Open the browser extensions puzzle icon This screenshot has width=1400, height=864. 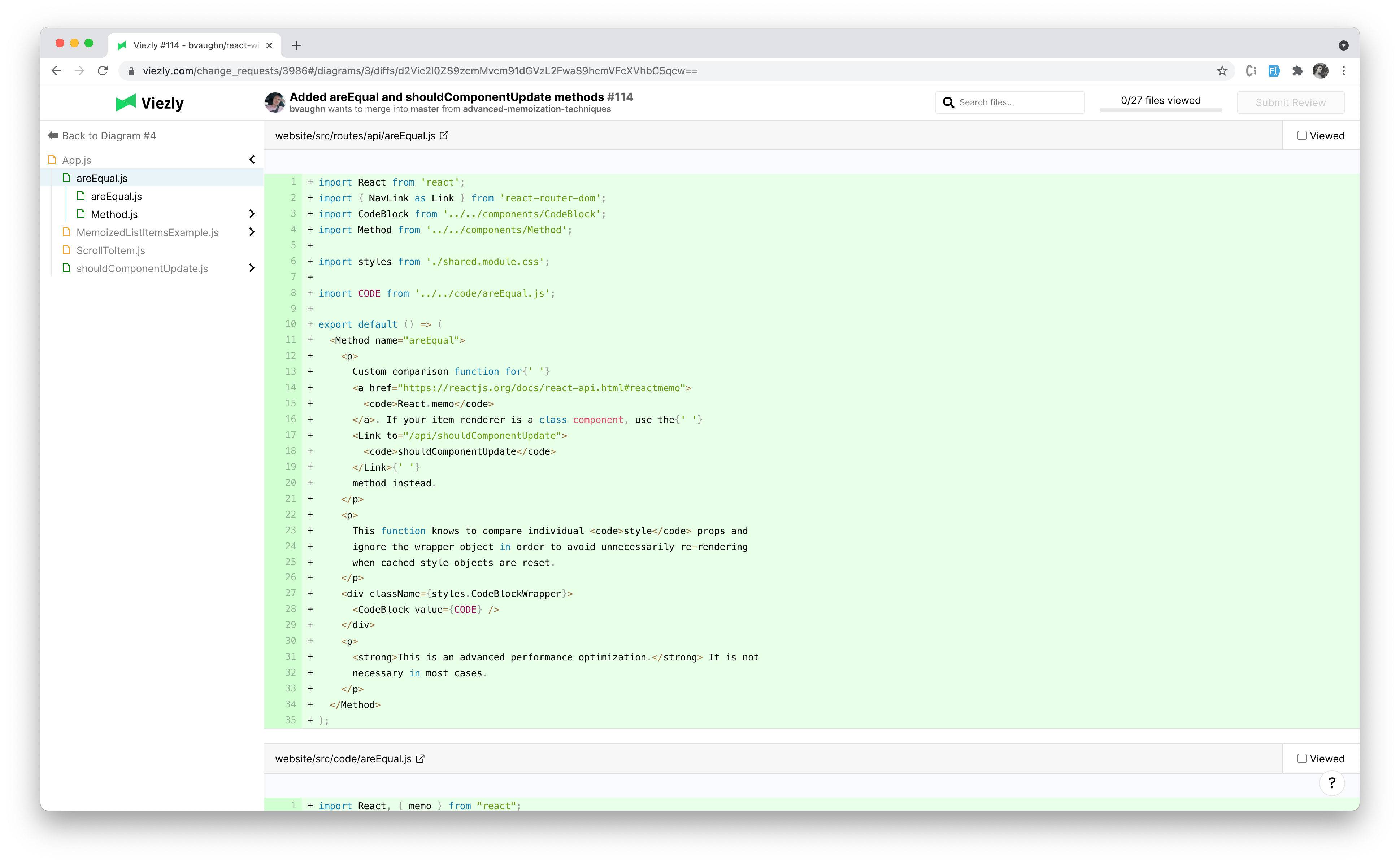[x=1298, y=71]
